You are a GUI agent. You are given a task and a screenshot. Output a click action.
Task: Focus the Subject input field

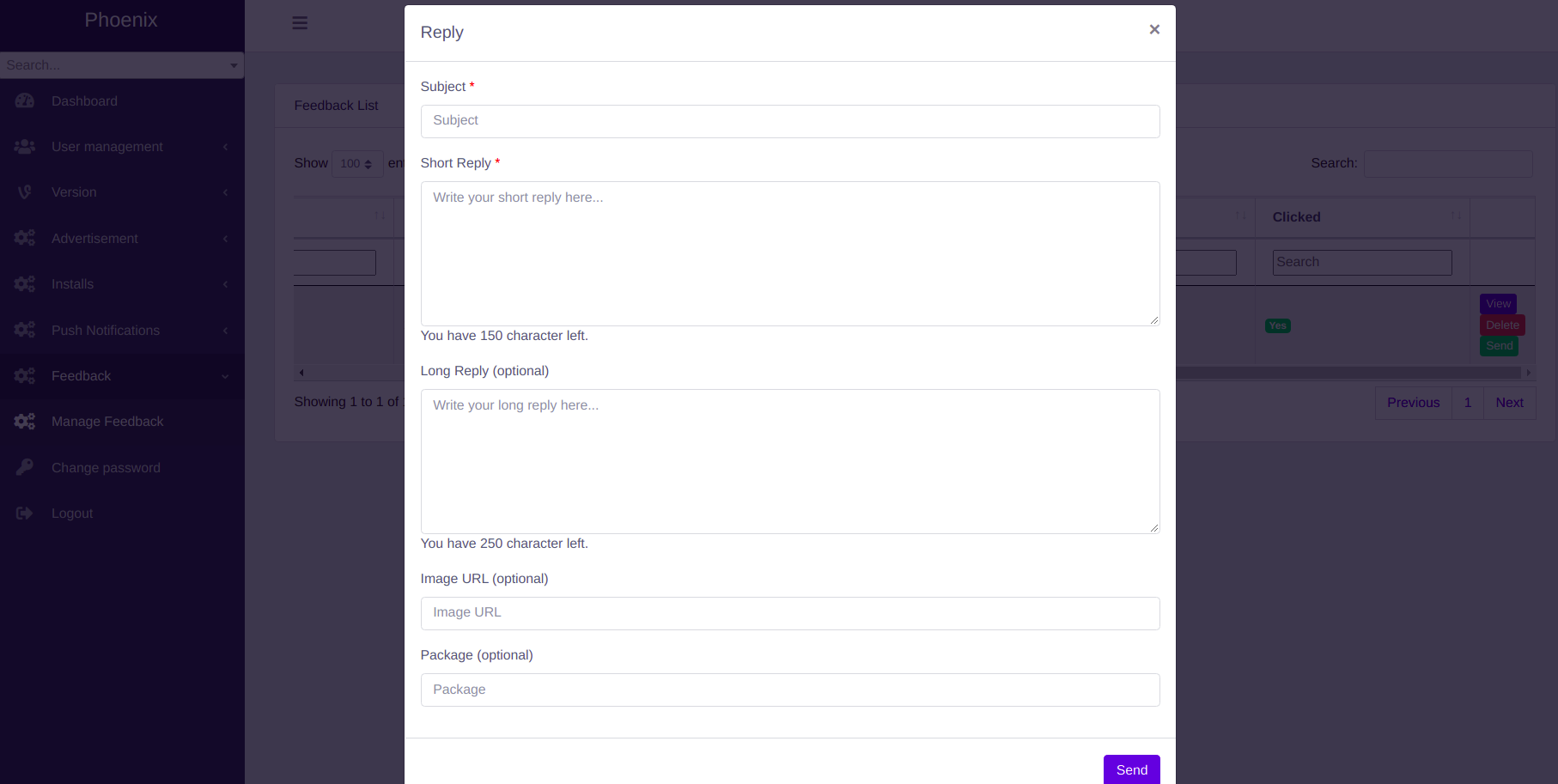click(790, 121)
